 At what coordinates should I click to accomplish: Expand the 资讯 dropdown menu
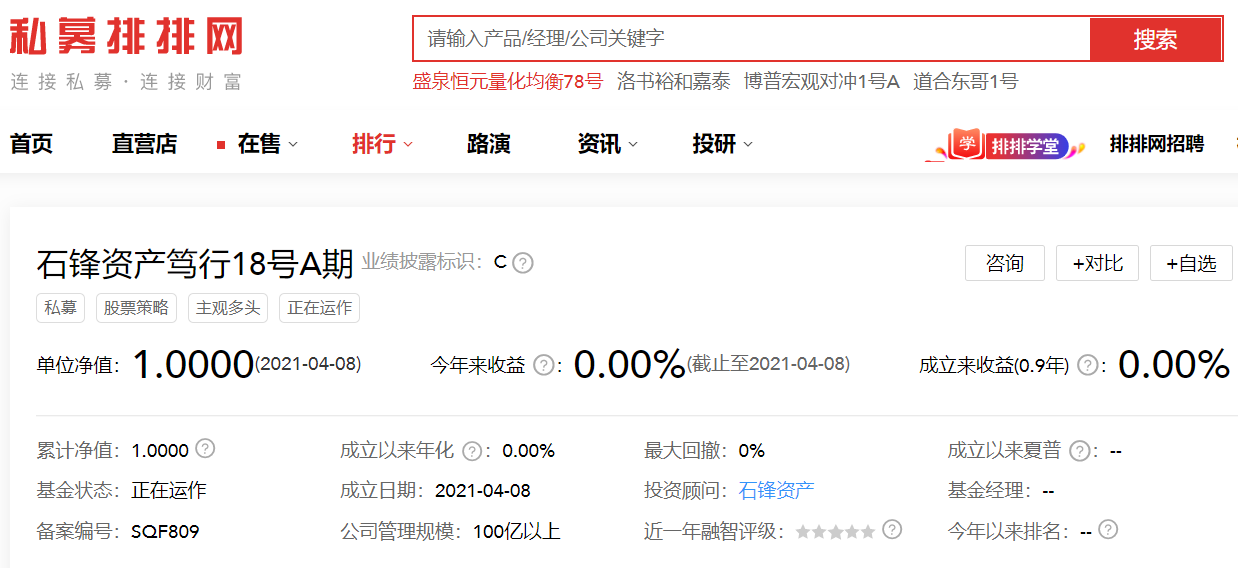607,144
